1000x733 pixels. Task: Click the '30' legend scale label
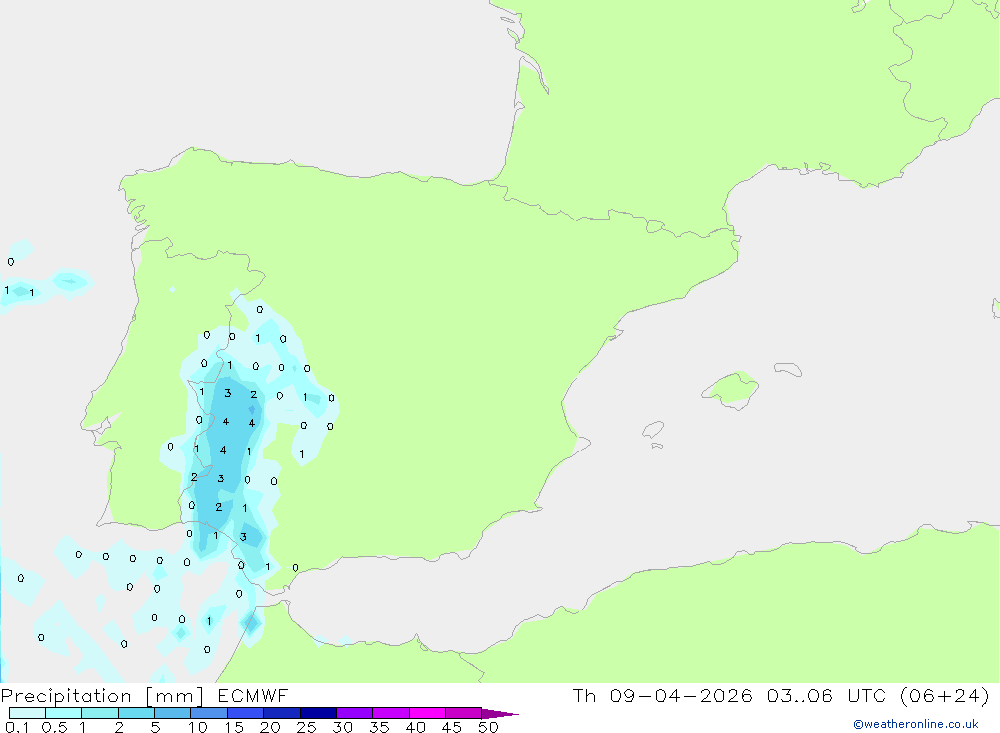pos(343,727)
